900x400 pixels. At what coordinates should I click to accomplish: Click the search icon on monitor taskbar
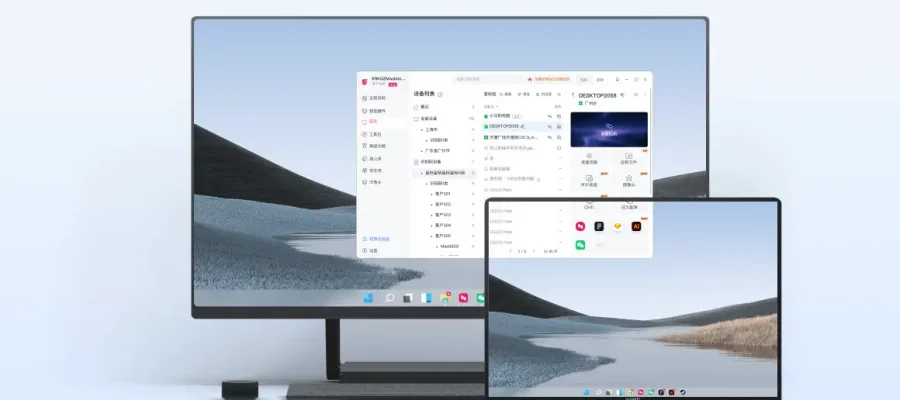coord(390,298)
